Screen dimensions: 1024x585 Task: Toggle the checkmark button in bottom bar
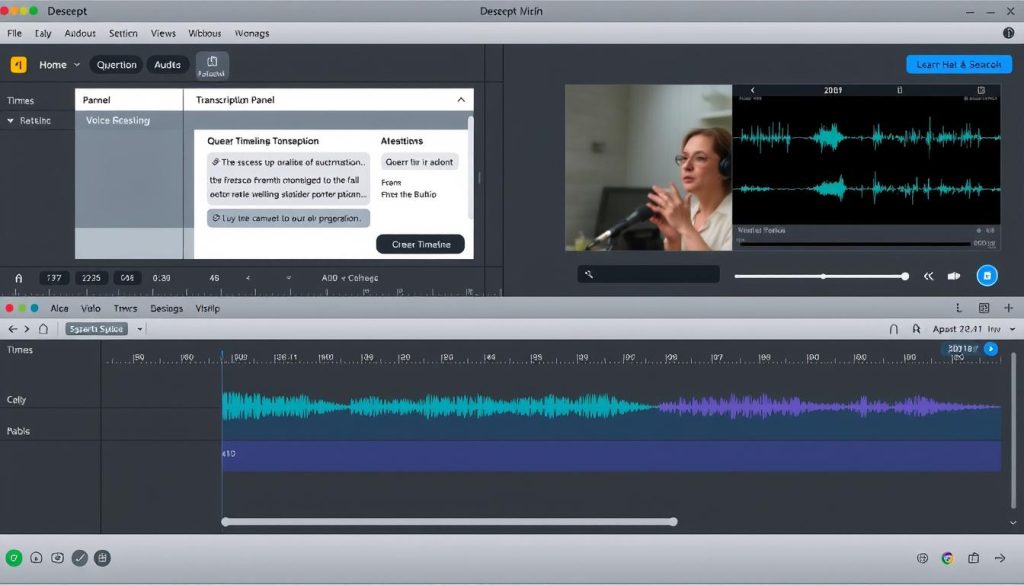click(80, 559)
